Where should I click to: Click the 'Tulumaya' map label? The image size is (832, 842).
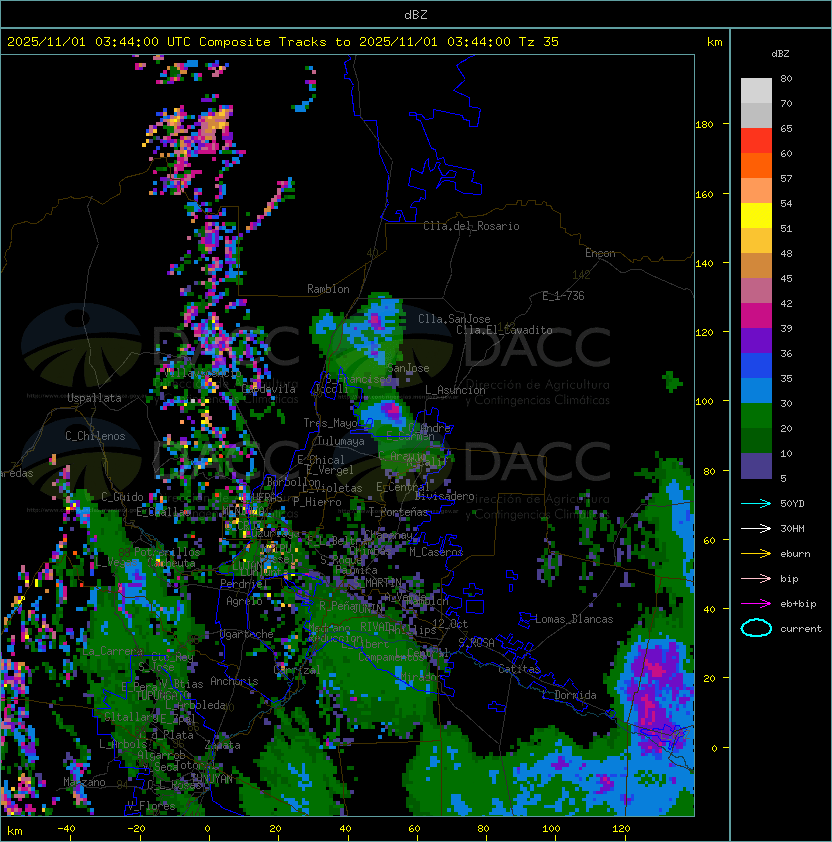click(x=341, y=441)
